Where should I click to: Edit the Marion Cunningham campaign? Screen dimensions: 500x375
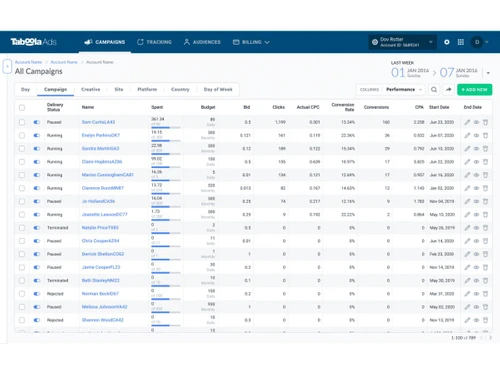467,175
